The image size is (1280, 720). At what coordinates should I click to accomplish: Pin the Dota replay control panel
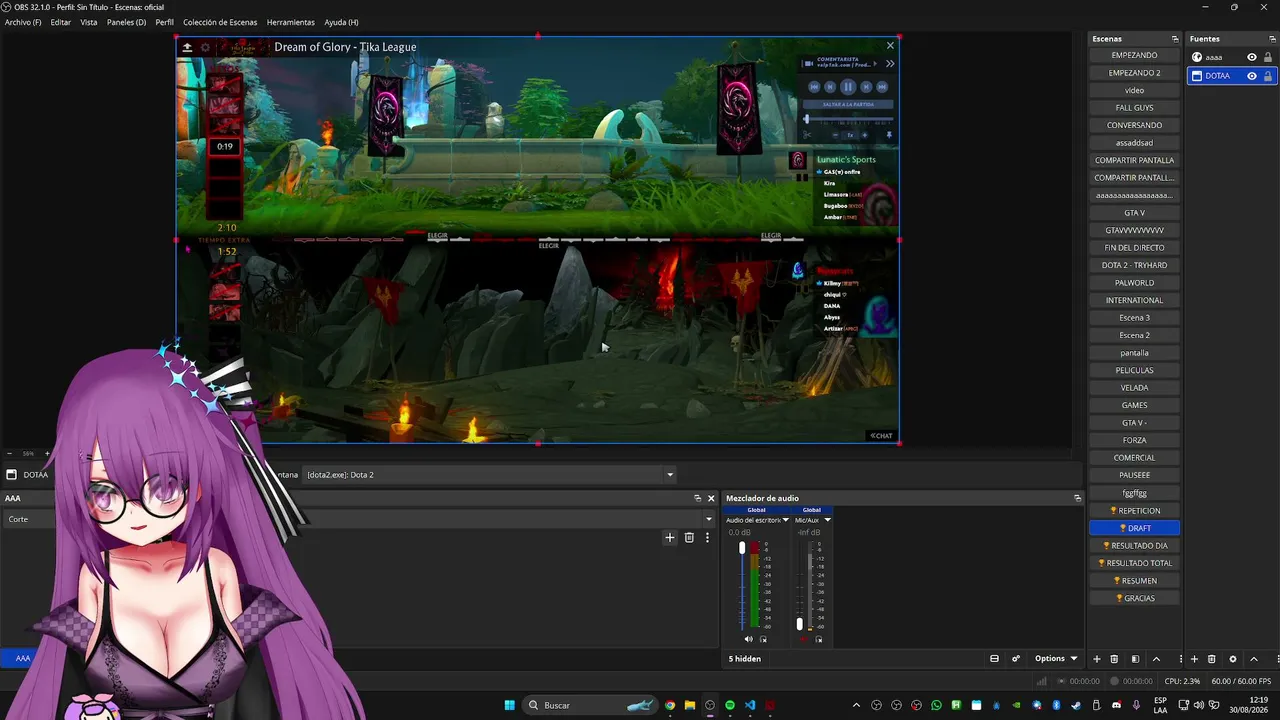point(889,135)
